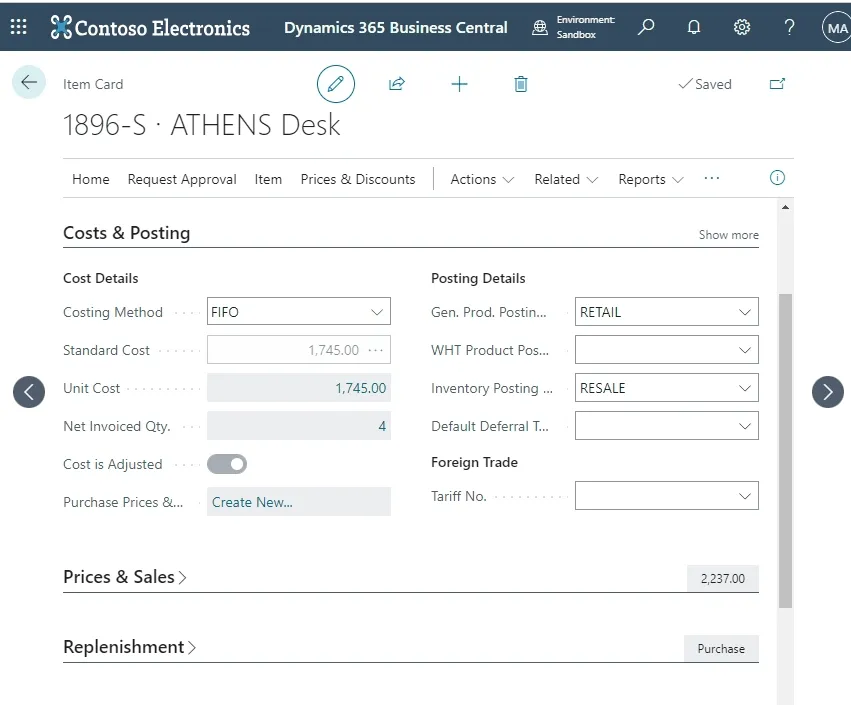Image resolution: width=851 pixels, height=705 pixels.
Task: Click the Create New... purchase prices link
Action: point(252,502)
